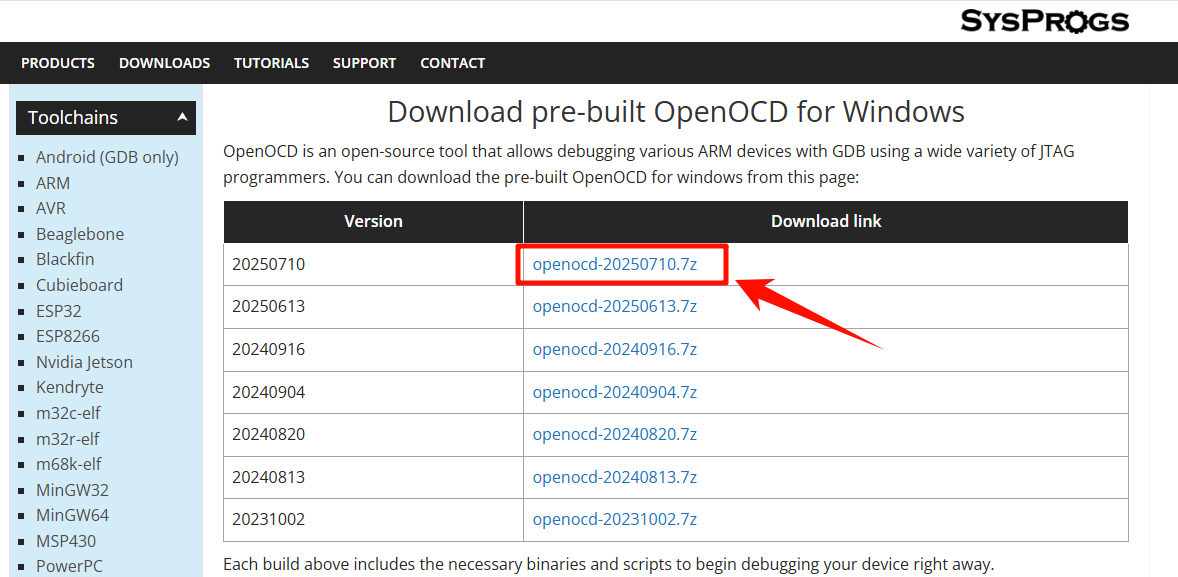Open the m32r-elf toolchain link

(68, 439)
